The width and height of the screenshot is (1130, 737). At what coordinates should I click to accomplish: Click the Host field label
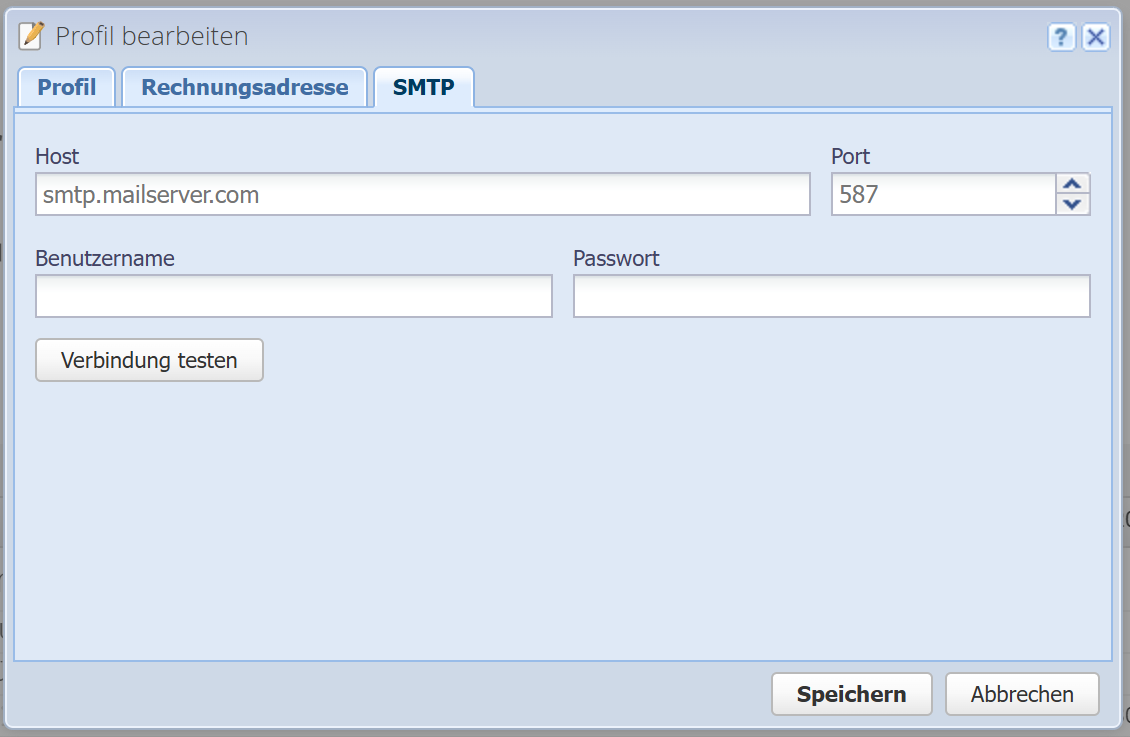[57, 156]
